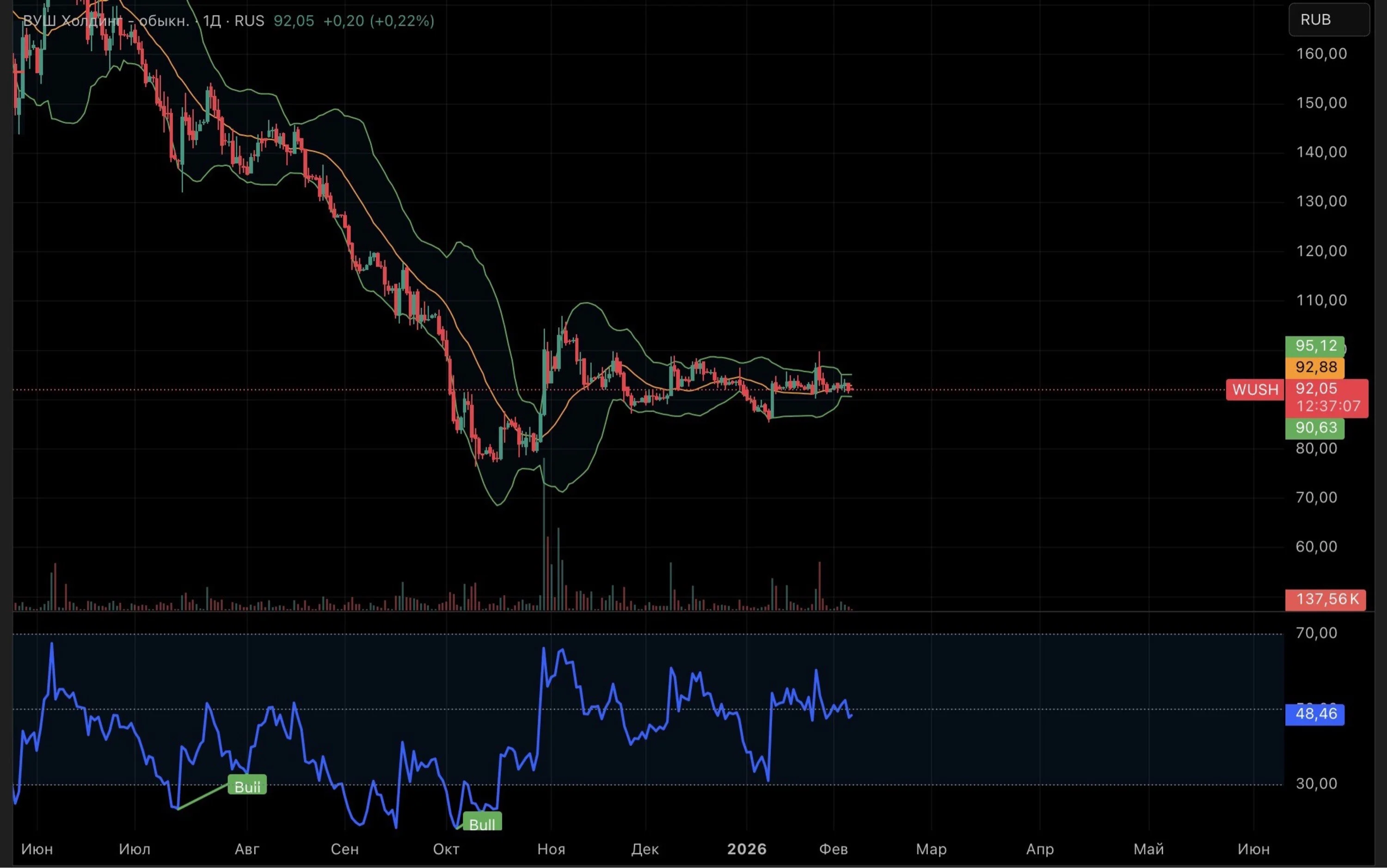
Task: Click the 150,00 price axis level
Action: pyautogui.click(x=1321, y=104)
